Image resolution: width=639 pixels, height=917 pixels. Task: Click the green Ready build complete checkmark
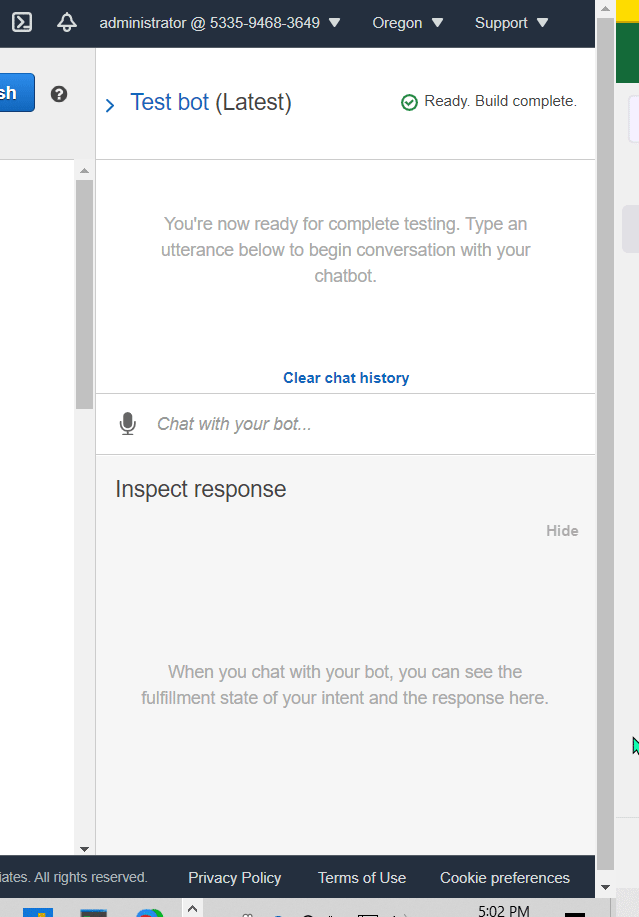[x=409, y=101]
